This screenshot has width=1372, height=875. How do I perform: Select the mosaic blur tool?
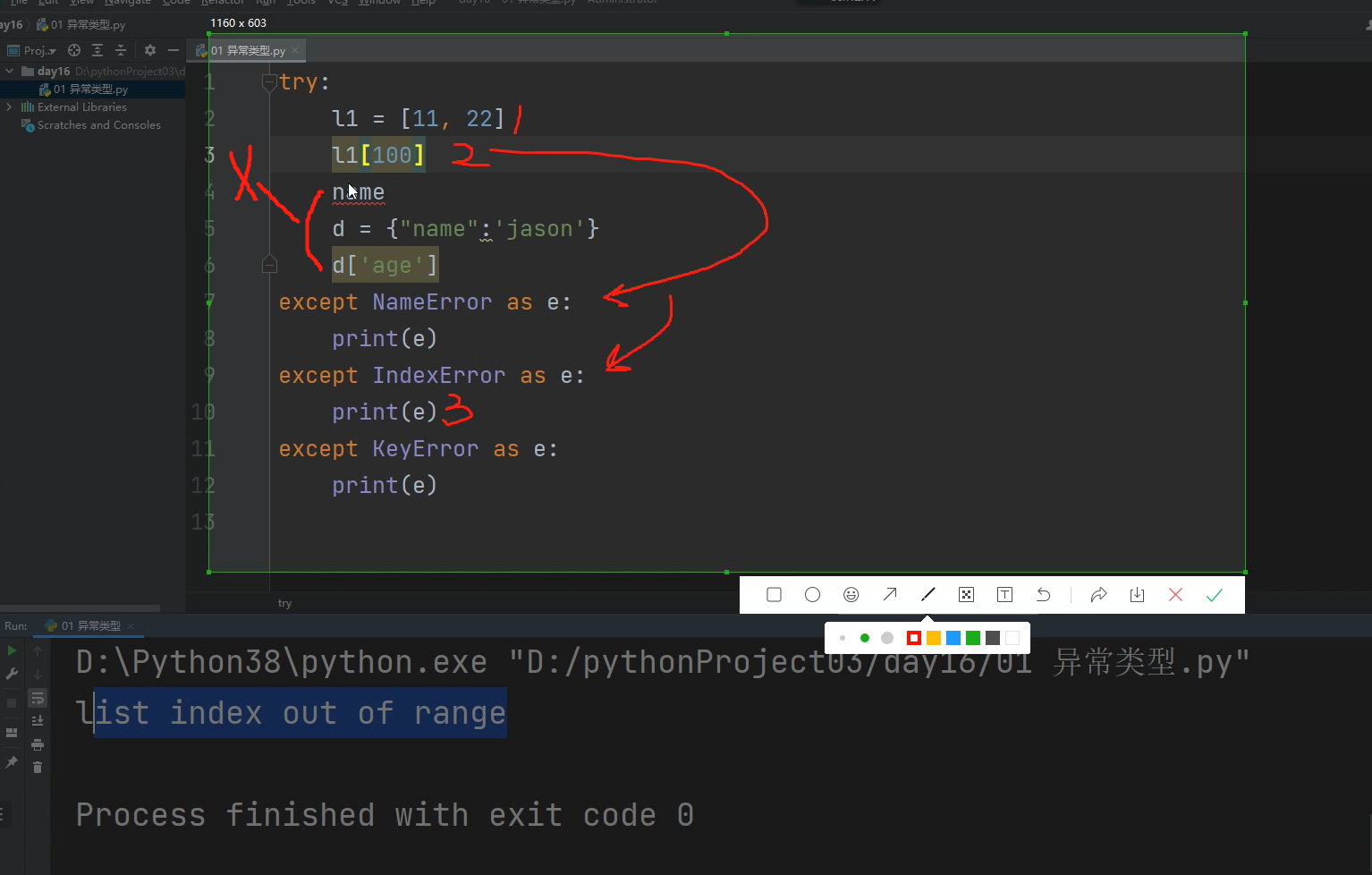click(x=966, y=595)
